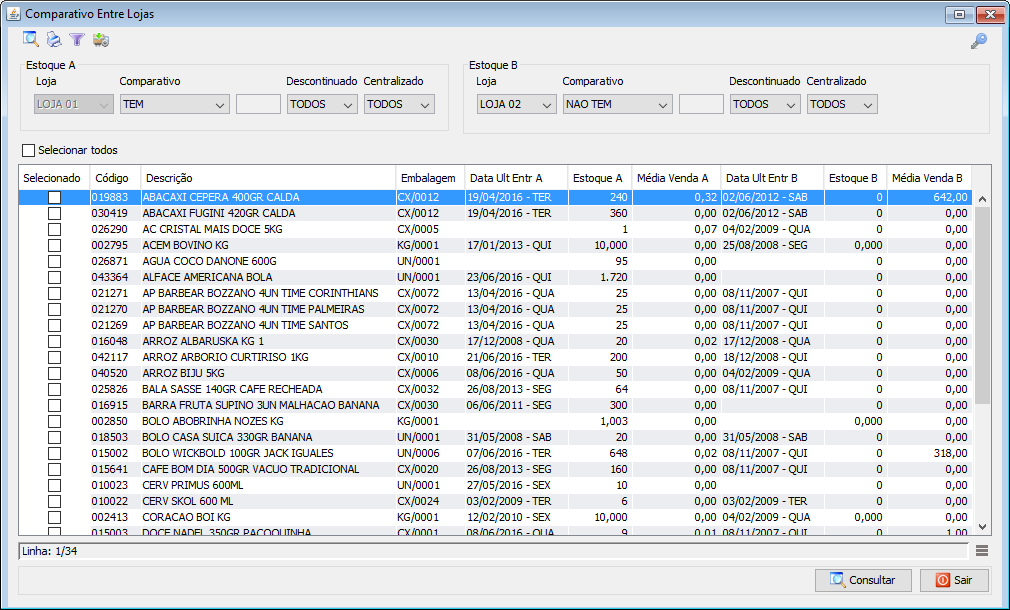
Task: Select checkbox for CORACAO BOI KG
Action: (54, 517)
